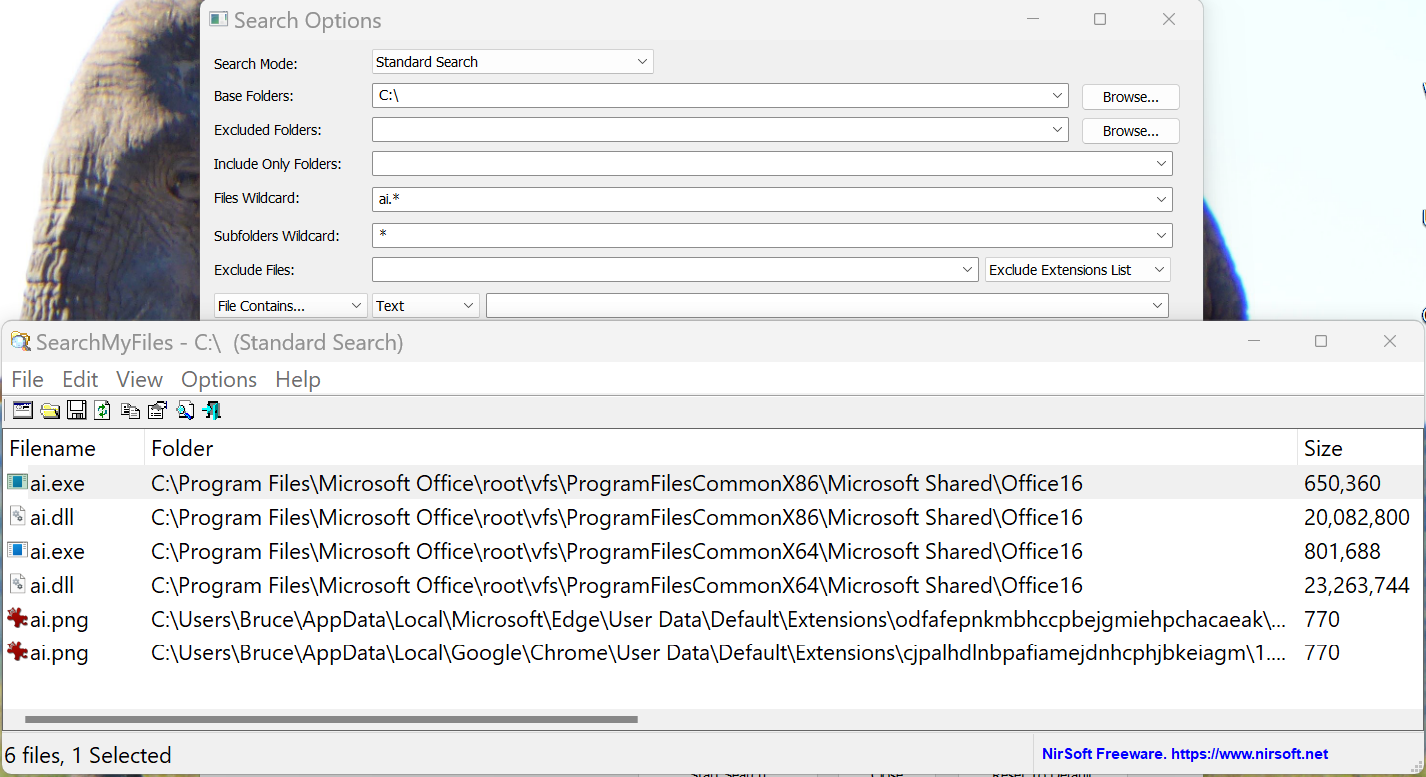Copy selected items using the toolbar icon

130,410
